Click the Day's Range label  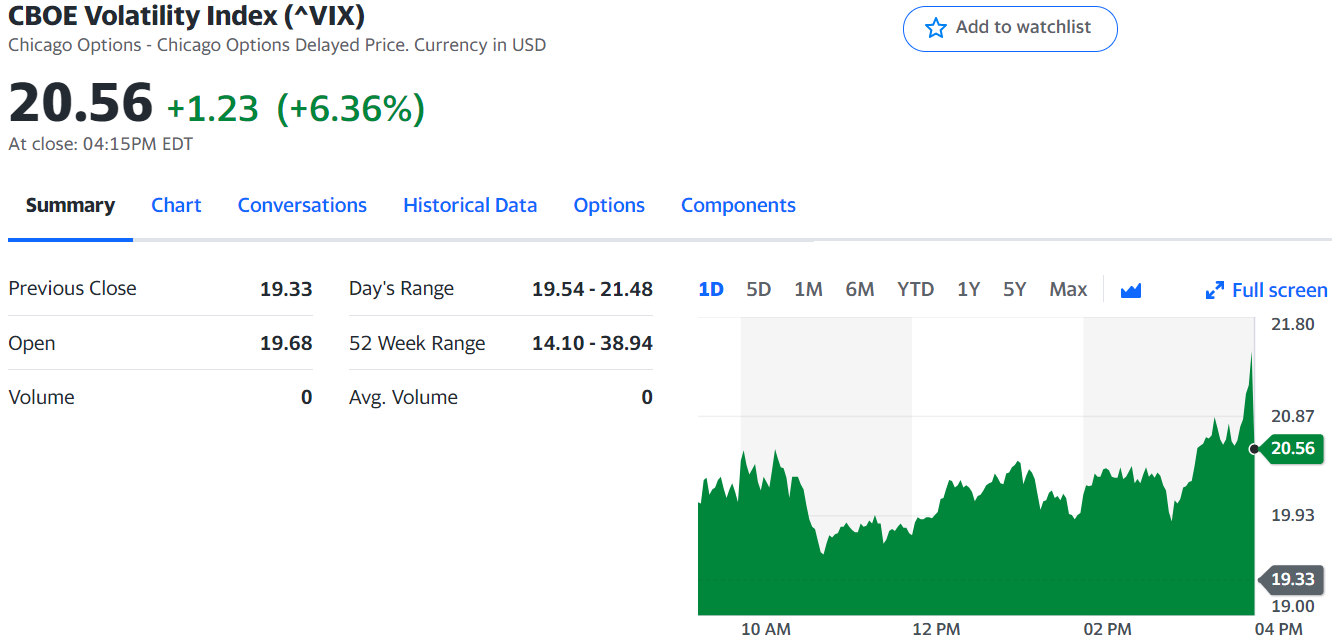401,289
